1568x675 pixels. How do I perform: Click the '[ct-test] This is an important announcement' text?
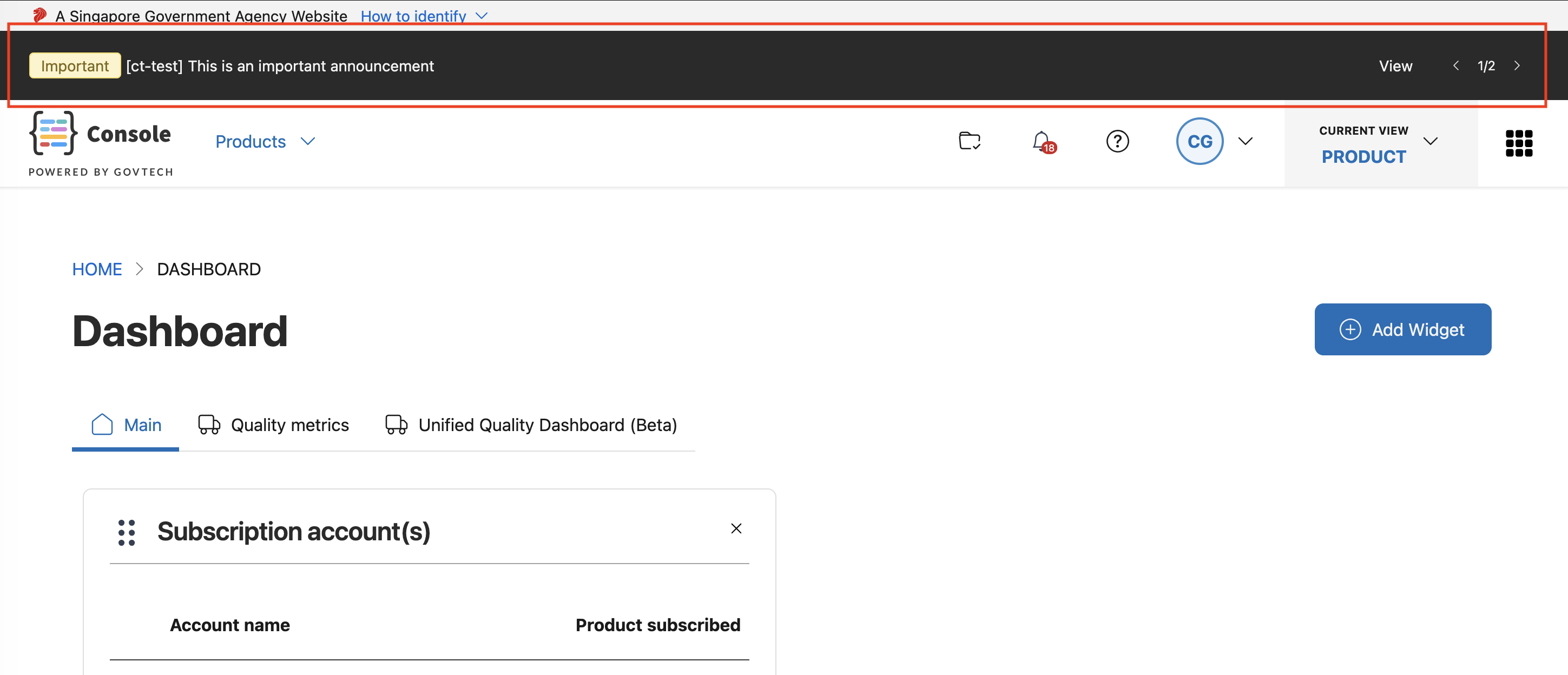click(x=280, y=66)
